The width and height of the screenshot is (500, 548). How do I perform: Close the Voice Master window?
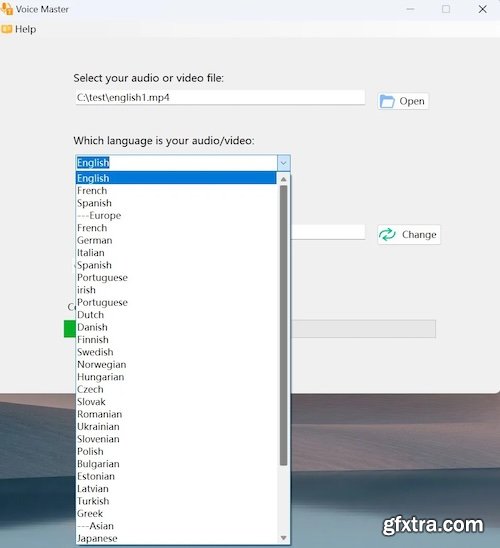(x=483, y=9)
